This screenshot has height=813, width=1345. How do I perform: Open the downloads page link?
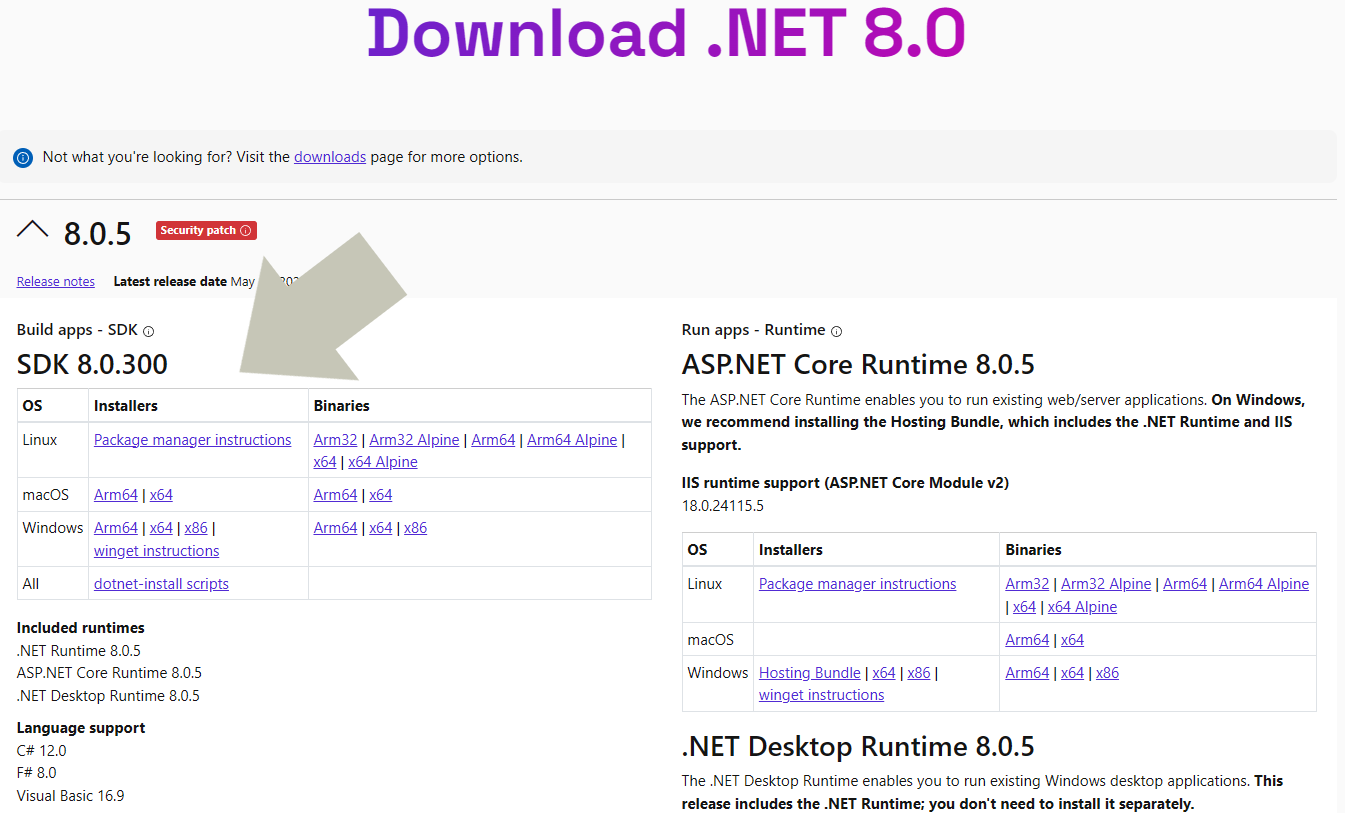pos(330,157)
